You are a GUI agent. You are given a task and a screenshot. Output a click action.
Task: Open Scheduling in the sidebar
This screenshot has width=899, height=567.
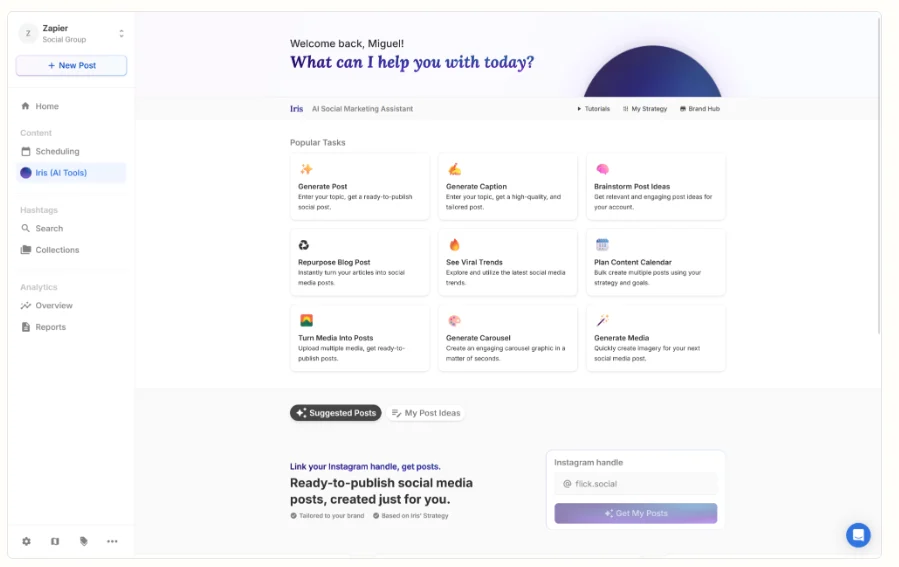57,152
